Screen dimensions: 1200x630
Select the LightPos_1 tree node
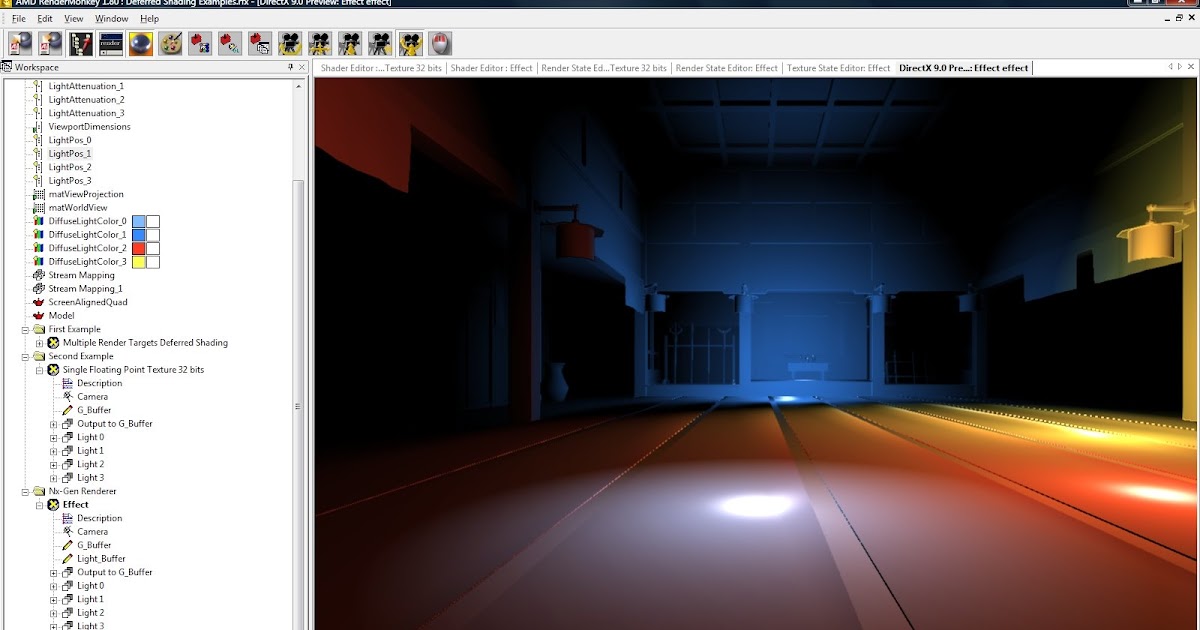point(70,154)
